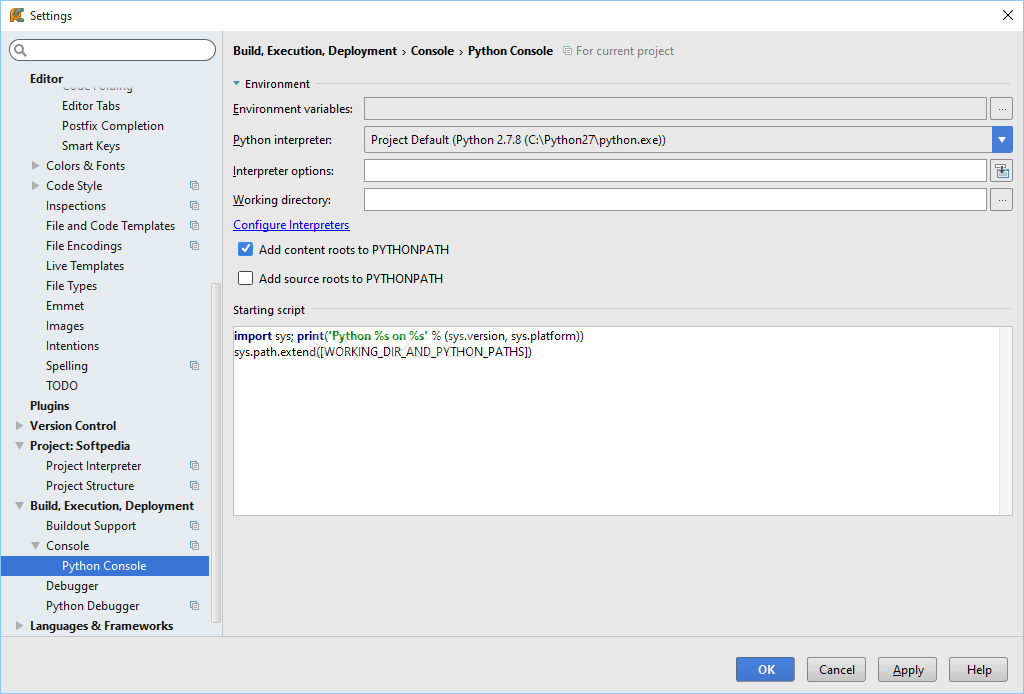Open Intentions settings
Viewport: 1024px width, 694px height.
tap(72, 346)
